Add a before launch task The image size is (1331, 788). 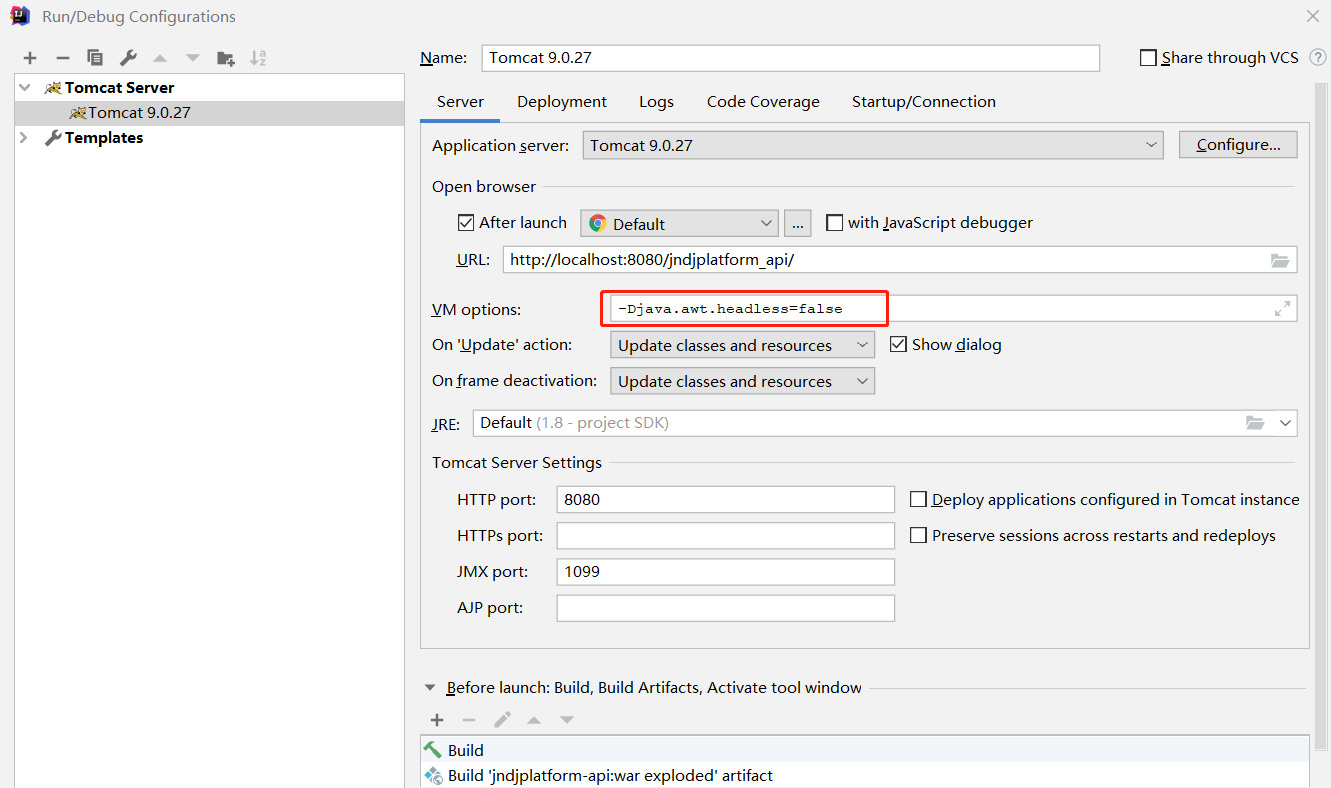437,720
